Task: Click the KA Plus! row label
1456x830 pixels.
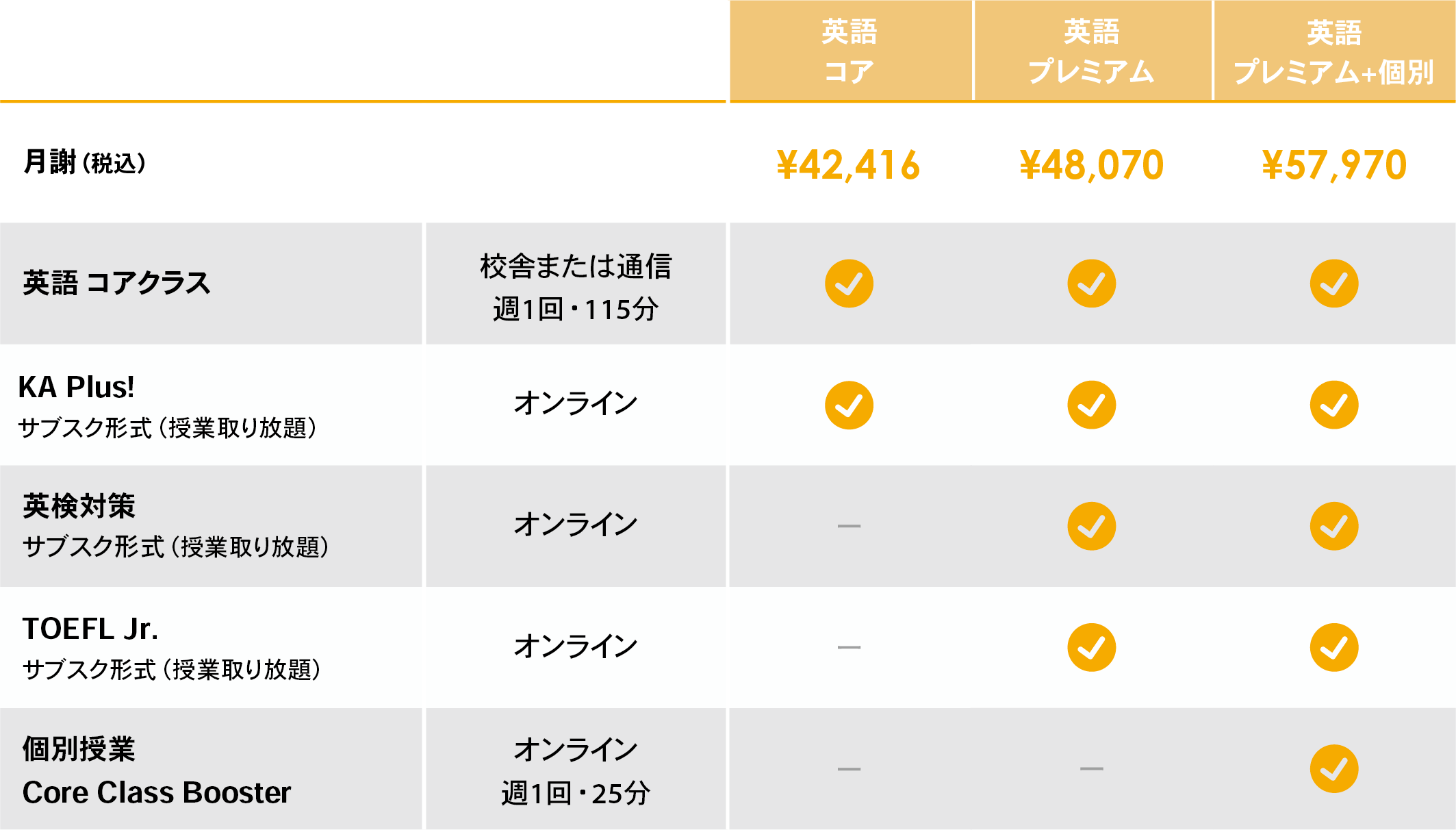Action: [77, 388]
